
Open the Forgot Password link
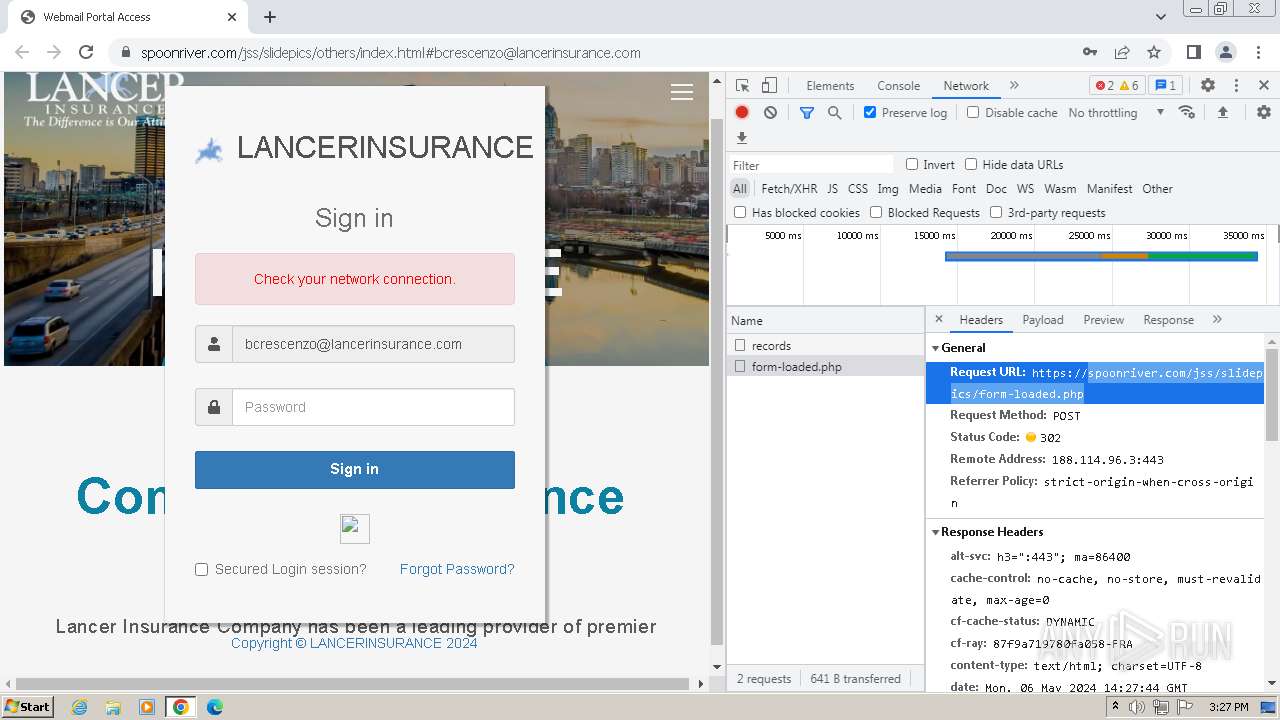click(x=457, y=569)
